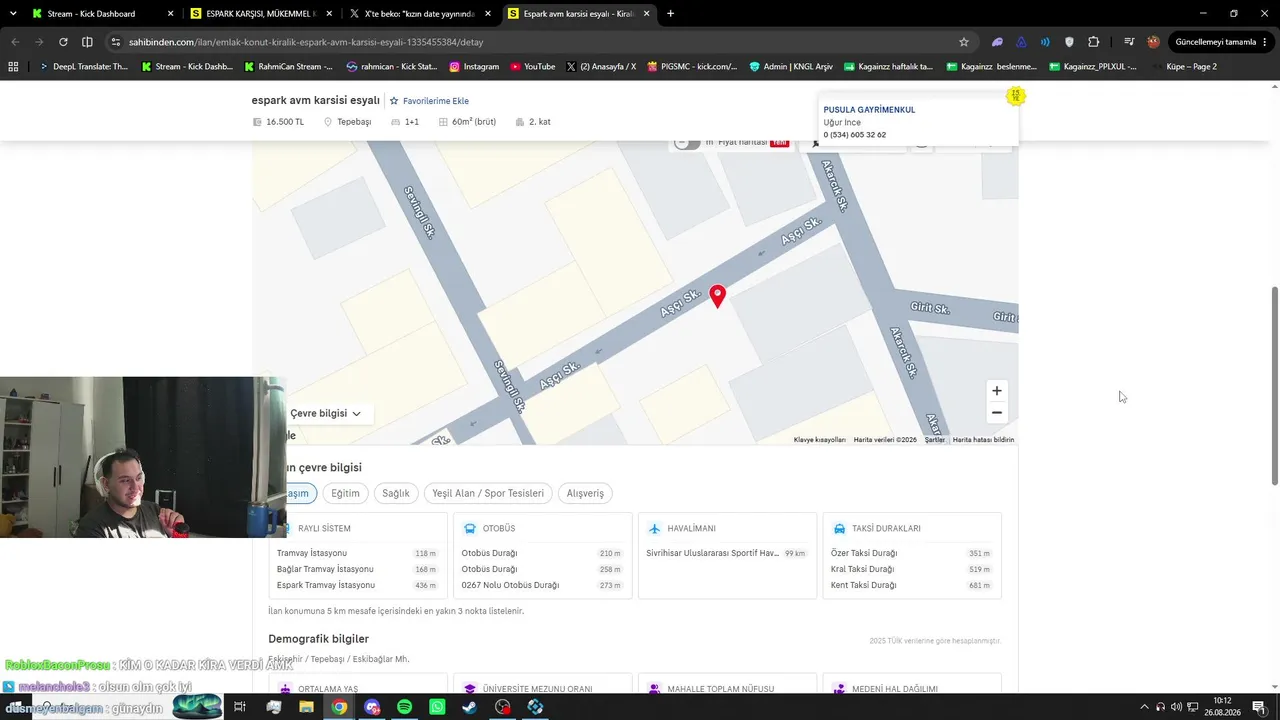Open Klavye kısayolları on the map
This screenshot has width=1280, height=720.
point(820,440)
